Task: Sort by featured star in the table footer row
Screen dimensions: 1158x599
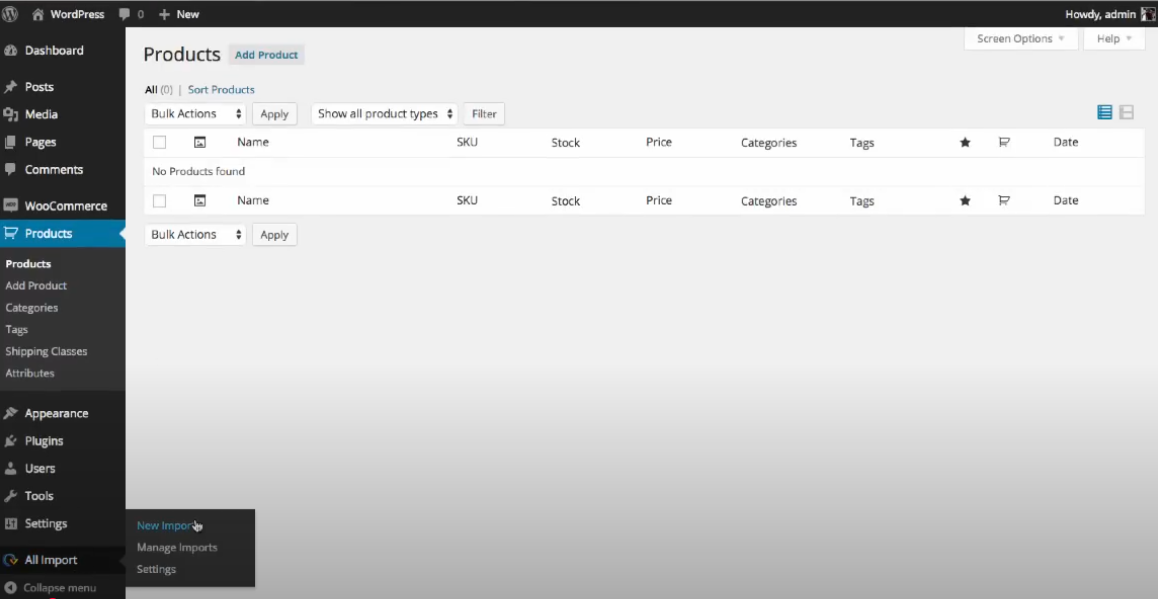Action: coord(965,201)
